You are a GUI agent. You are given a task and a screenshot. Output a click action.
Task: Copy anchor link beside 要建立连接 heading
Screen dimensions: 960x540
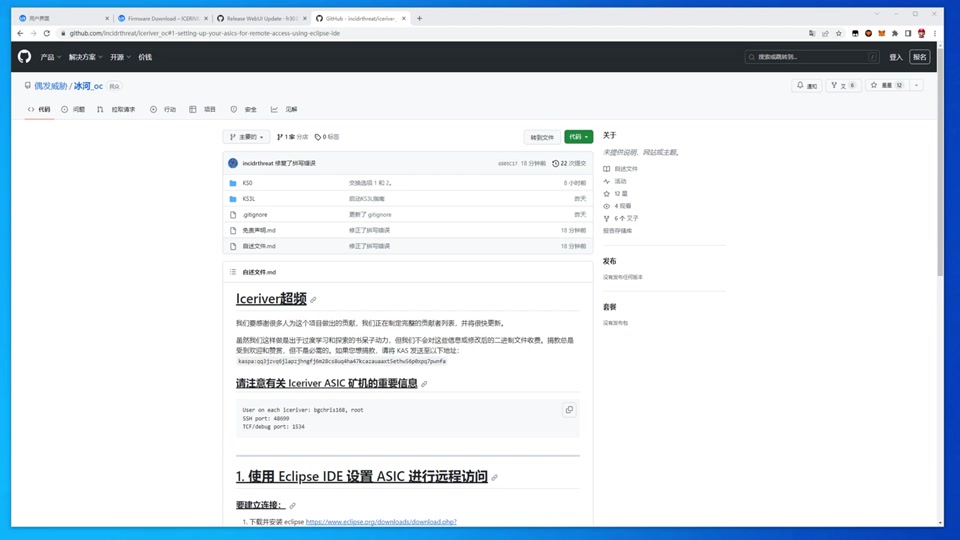click(x=293, y=506)
